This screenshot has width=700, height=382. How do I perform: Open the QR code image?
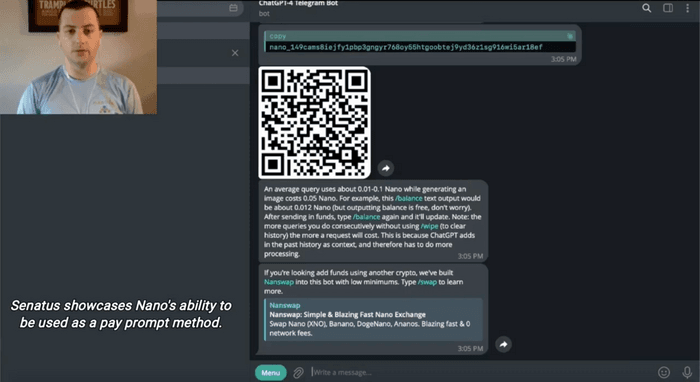[314, 123]
